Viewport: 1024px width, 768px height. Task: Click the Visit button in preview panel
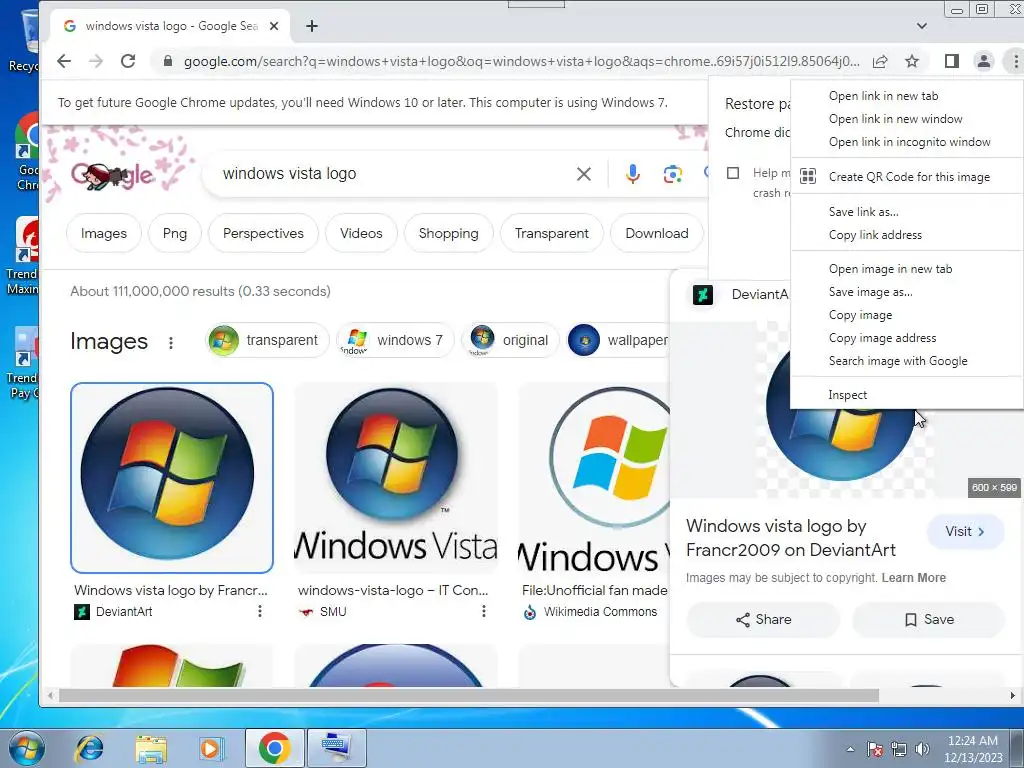(965, 532)
